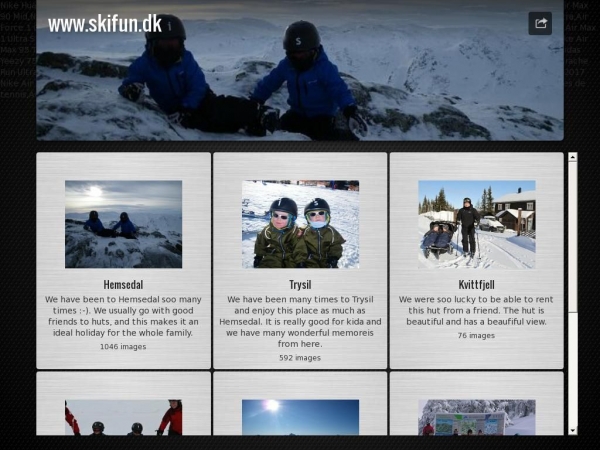Select the Trysil album title
The image size is (600, 450).
300,285
